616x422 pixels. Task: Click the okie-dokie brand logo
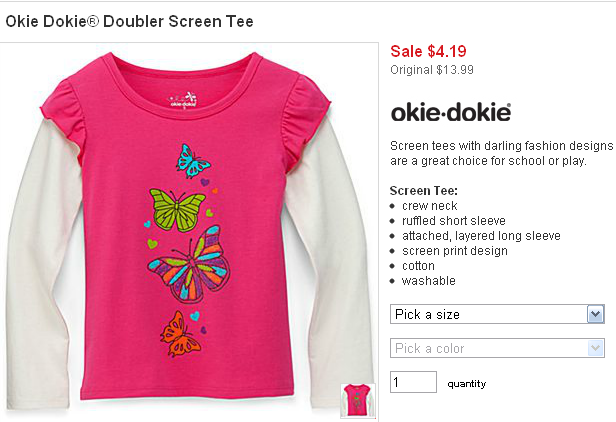click(x=451, y=112)
